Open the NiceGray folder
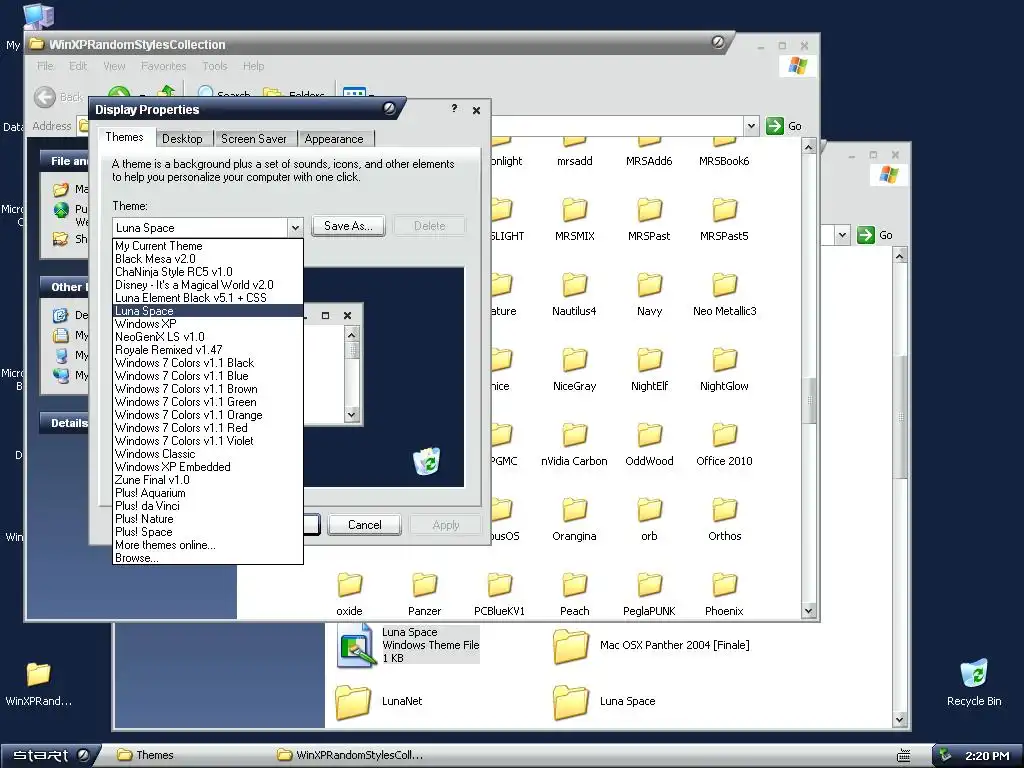Image resolution: width=1024 pixels, height=768 pixels. 575,360
